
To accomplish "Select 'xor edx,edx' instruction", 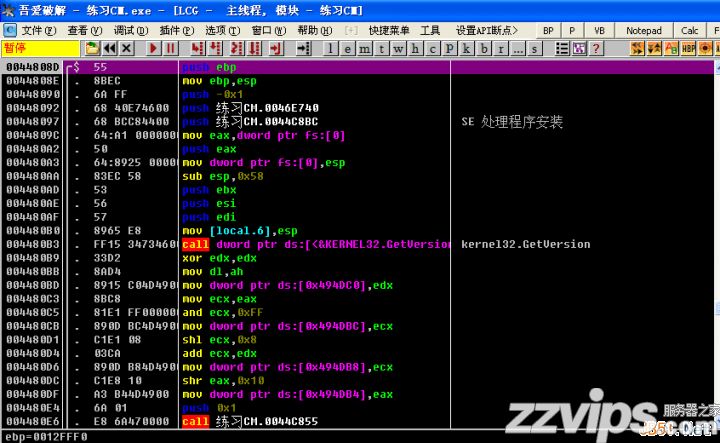I will tap(219, 258).
